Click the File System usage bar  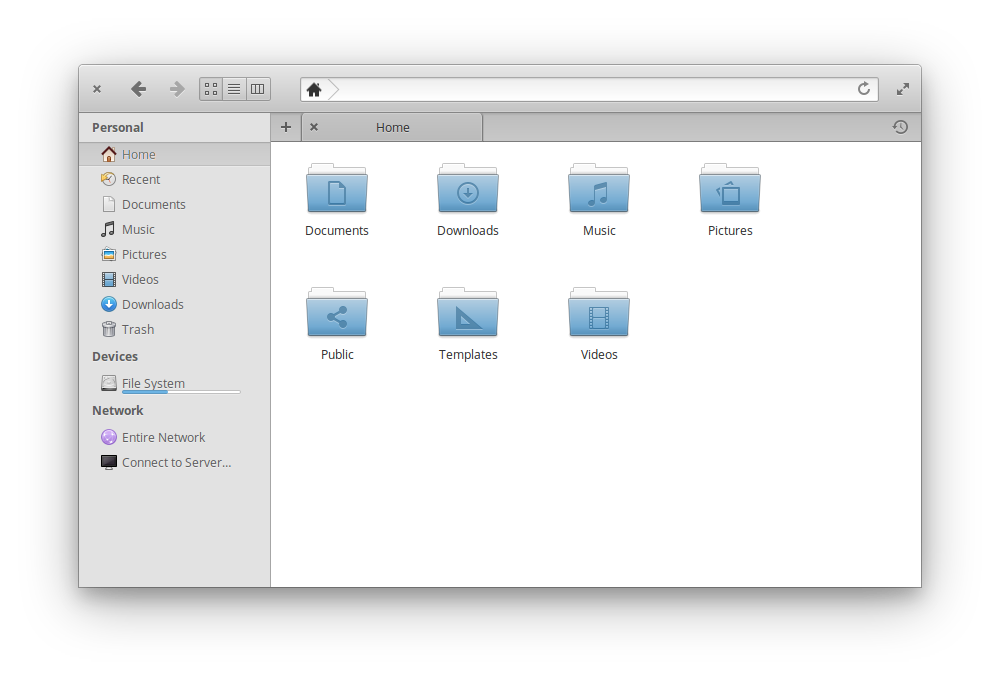pyautogui.click(x=181, y=392)
